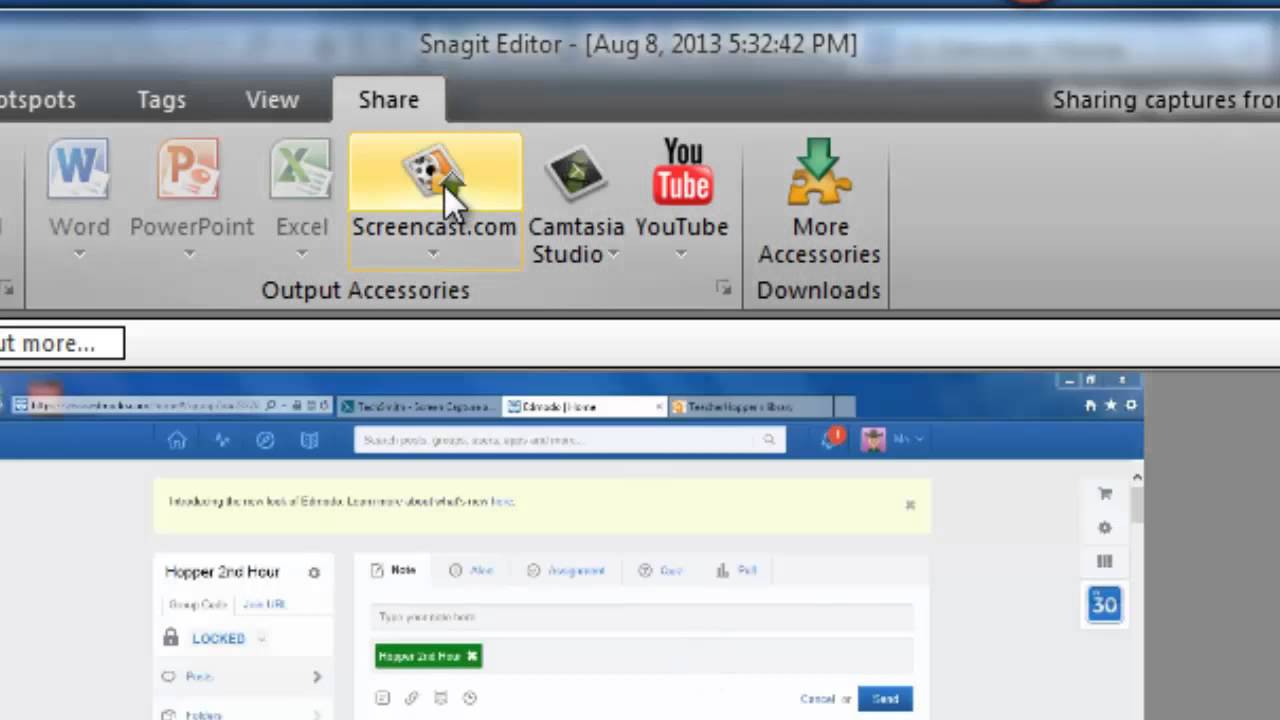Click the schedule clock icon under the note
The height and width of the screenshot is (720, 1280).
pyautogui.click(x=469, y=698)
